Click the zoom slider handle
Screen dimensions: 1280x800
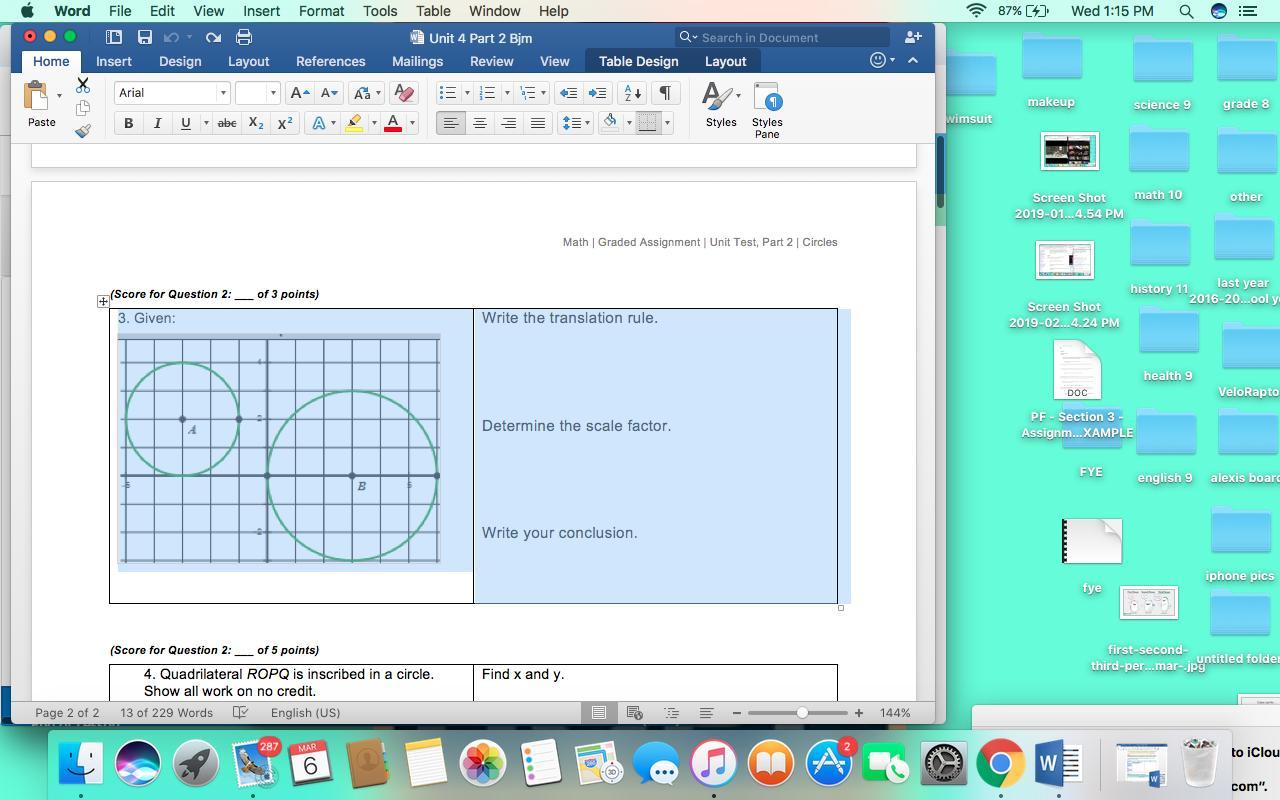tap(802, 713)
